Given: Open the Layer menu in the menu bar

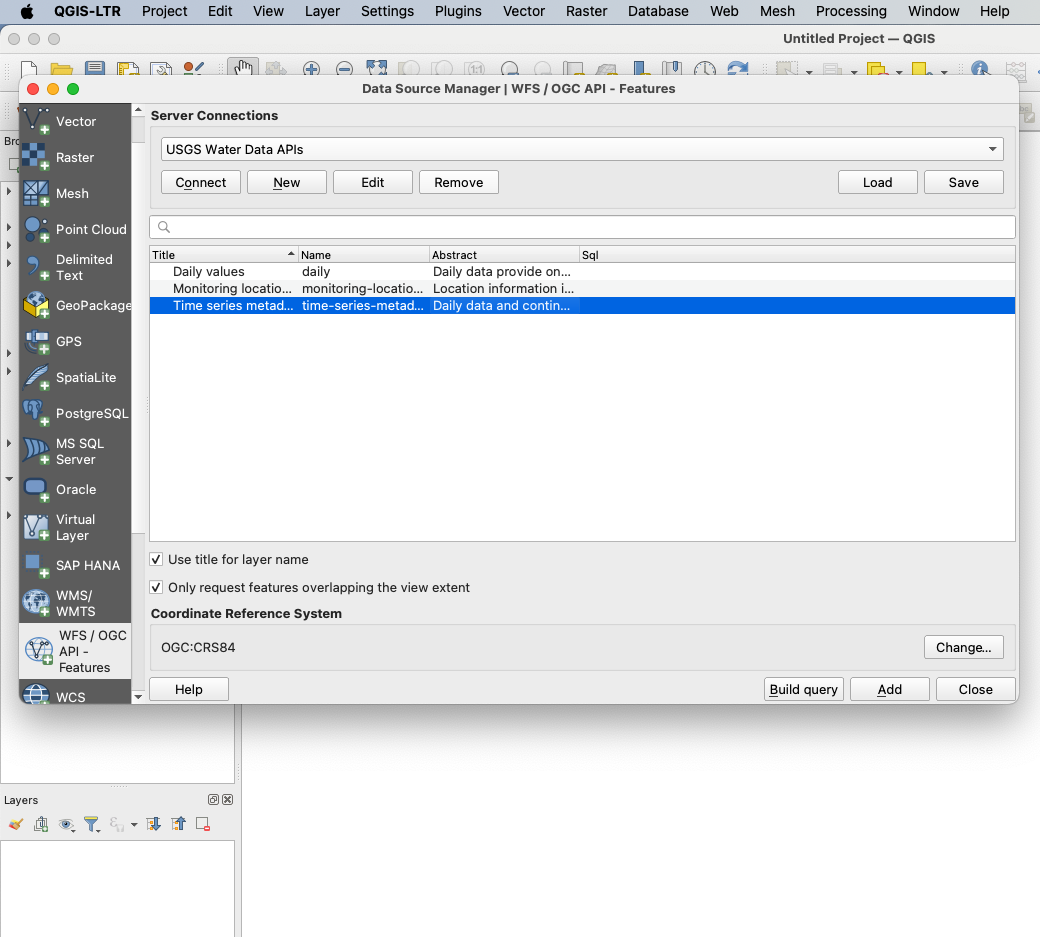Looking at the screenshot, I should pyautogui.click(x=322, y=11).
